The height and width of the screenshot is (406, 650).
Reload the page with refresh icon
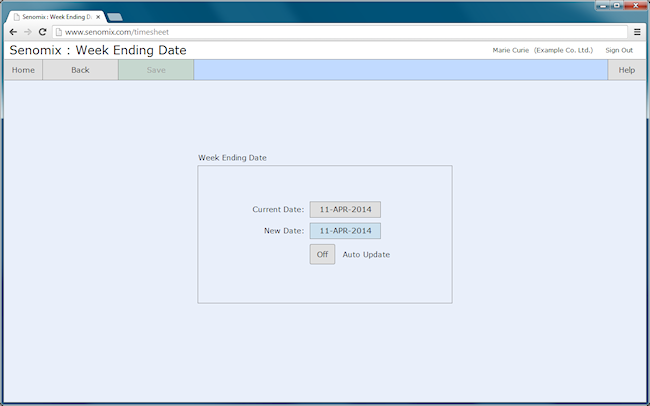tap(42, 32)
